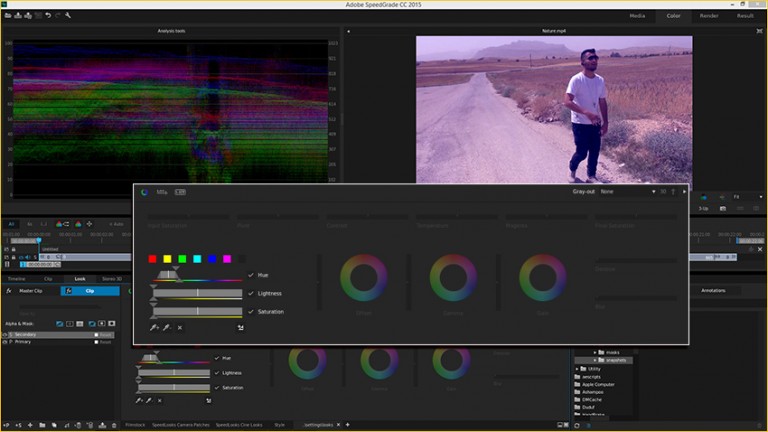Enable the Hue checkbox in floating panel

251,275
